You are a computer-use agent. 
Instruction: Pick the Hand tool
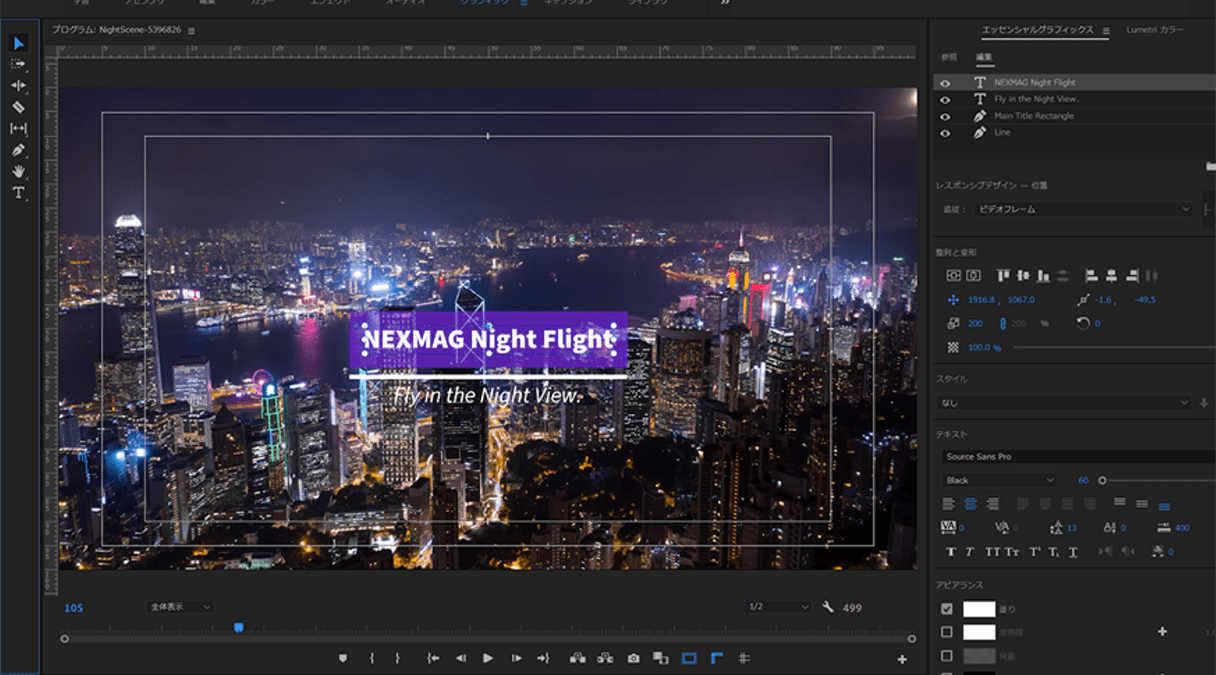[18, 172]
